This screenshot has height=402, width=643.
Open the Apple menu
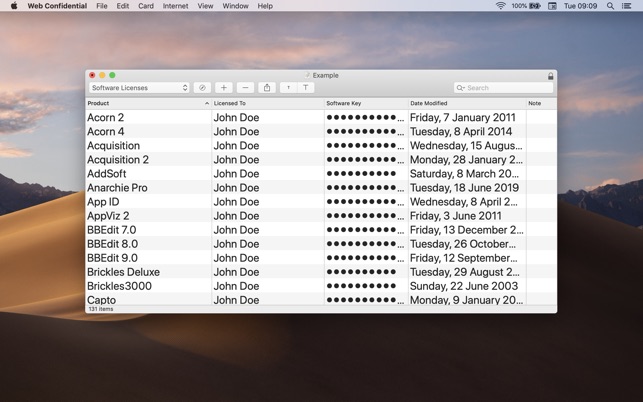14,6
